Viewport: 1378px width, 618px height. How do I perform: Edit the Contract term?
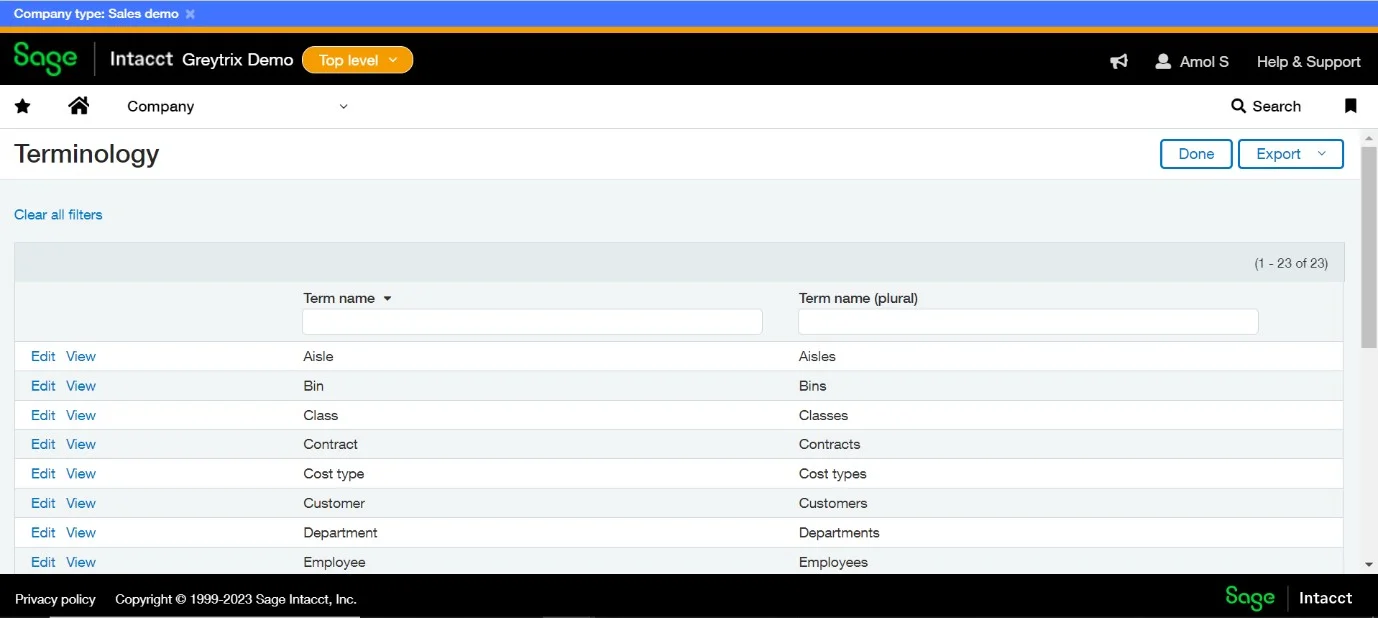pyautogui.click(x=43, y=444)
